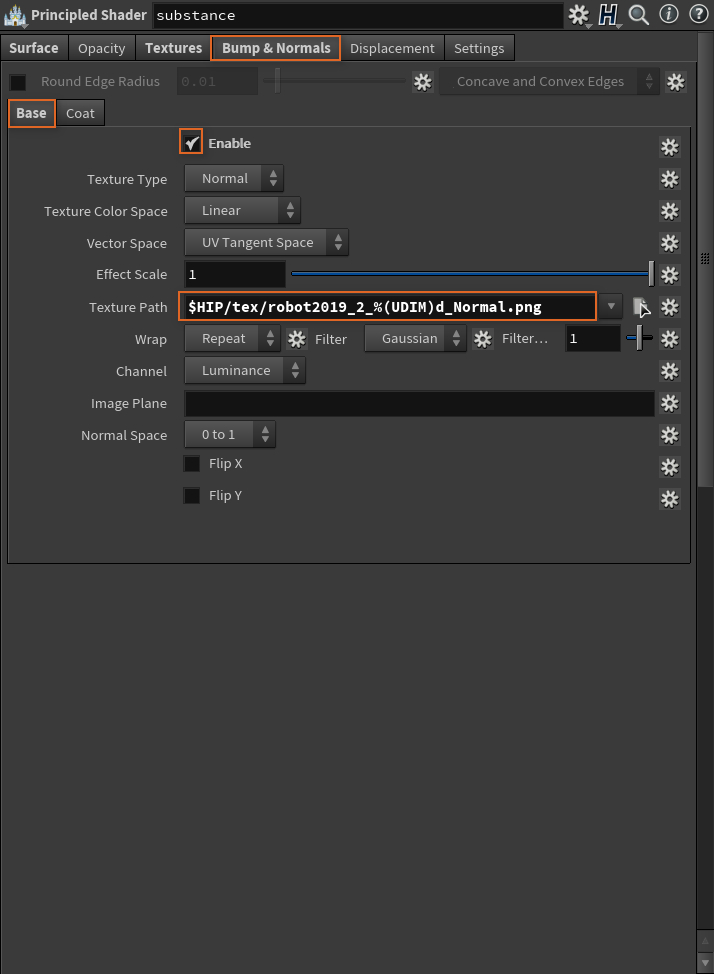Open Vector Space UV Tangent Space dropdown
The height and width of the screenshot is (974, 714).
(x=267, y=243)
